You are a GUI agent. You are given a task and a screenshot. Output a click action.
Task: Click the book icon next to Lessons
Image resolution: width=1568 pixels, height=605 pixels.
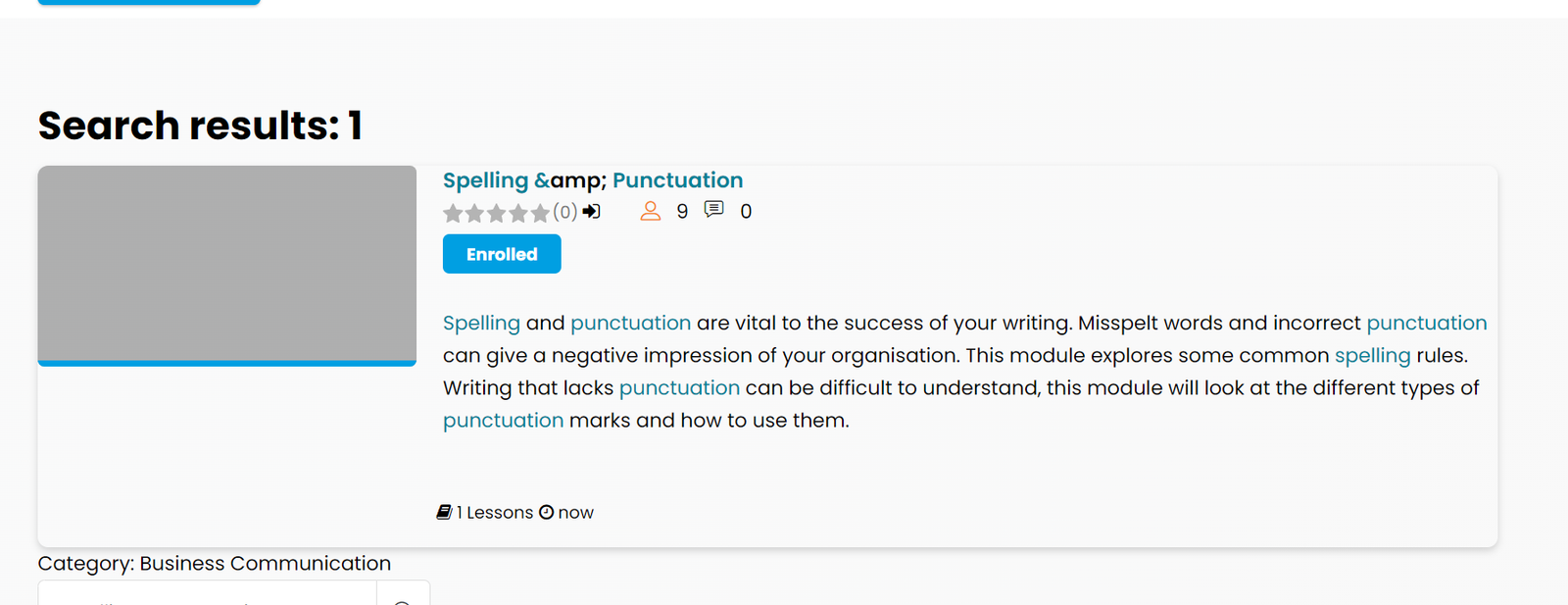(444, 512)
